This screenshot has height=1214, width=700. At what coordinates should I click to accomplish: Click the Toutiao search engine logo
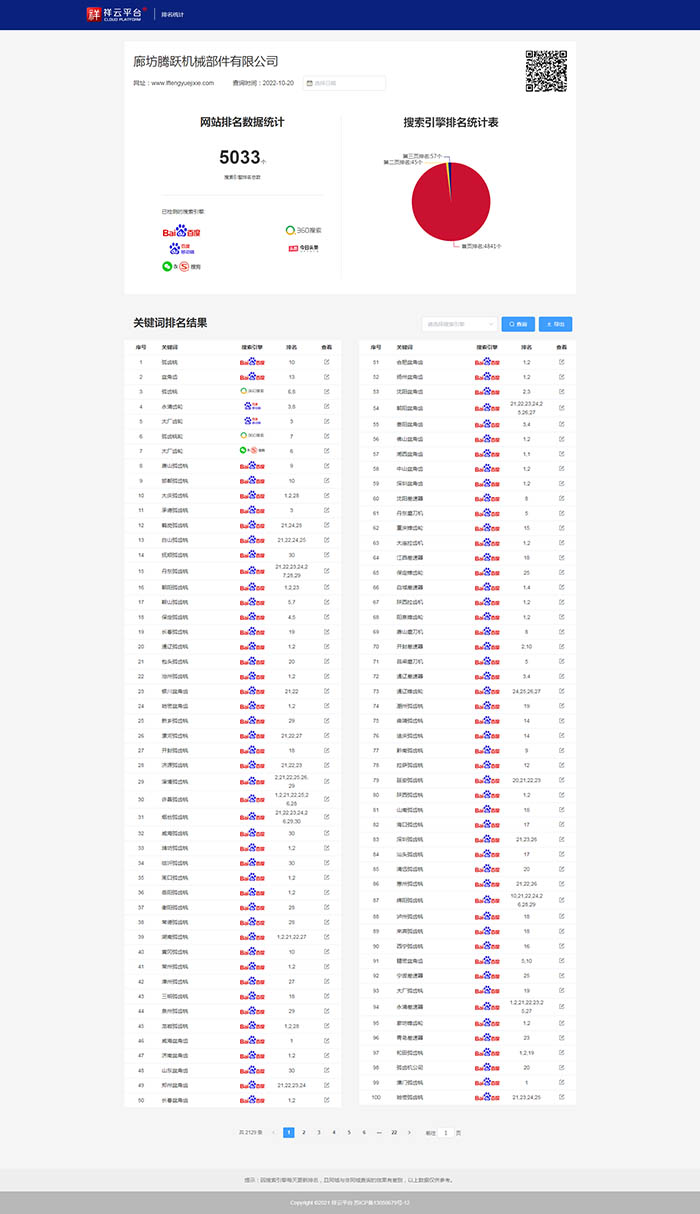[x=305, y=248]
